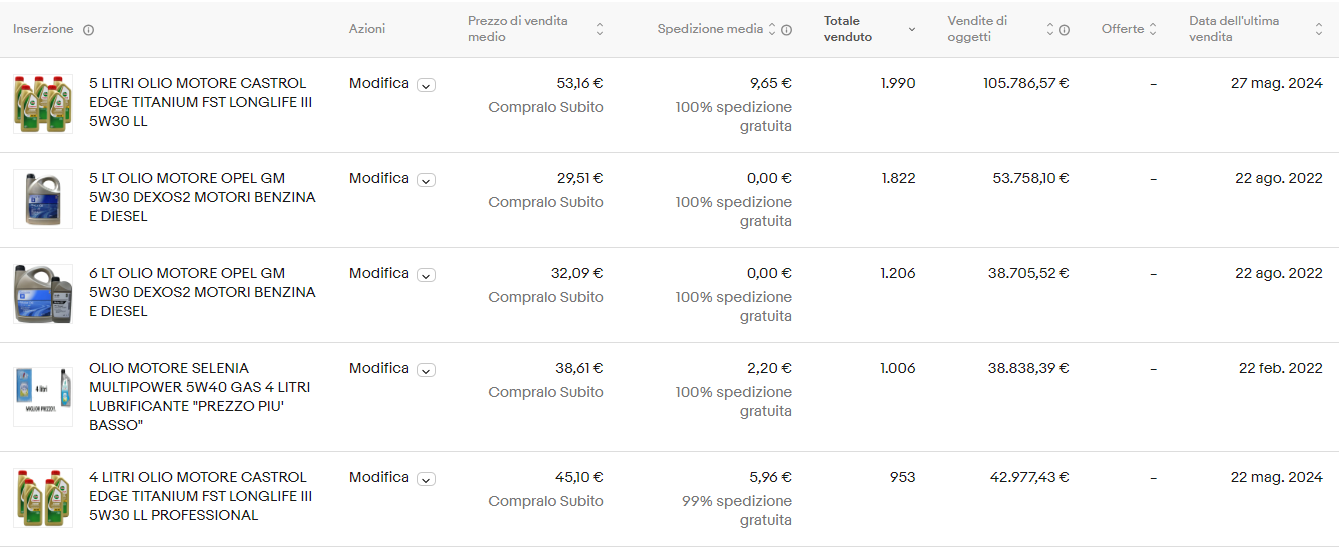
Task: Open actions dropdown for Selenia Multipower listing
Action: tap(426, 370)
